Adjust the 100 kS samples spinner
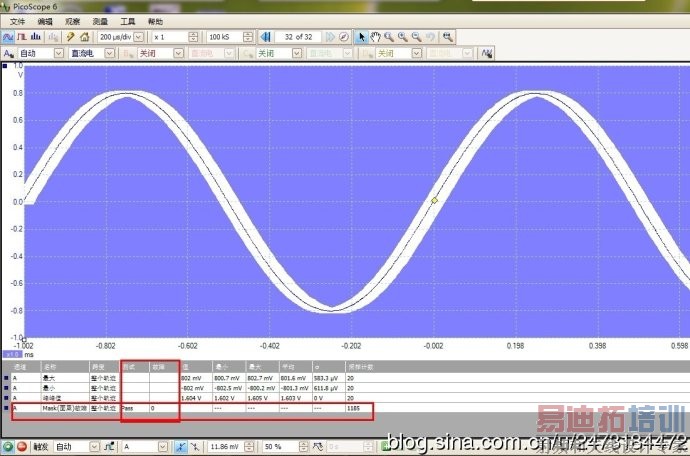690x456 pixels. click(248, 37)
